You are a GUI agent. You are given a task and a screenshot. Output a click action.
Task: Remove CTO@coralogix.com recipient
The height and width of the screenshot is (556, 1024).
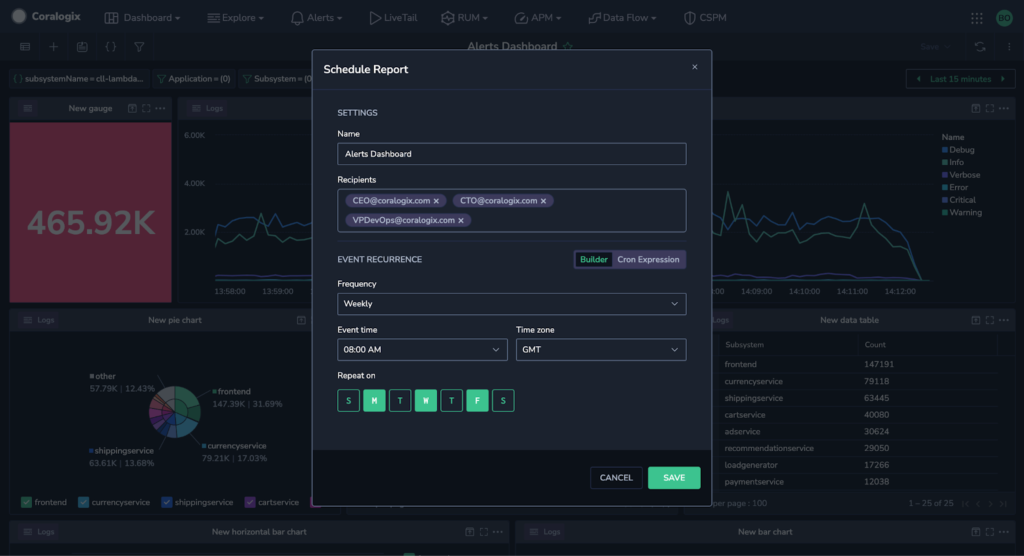[543, 201]
